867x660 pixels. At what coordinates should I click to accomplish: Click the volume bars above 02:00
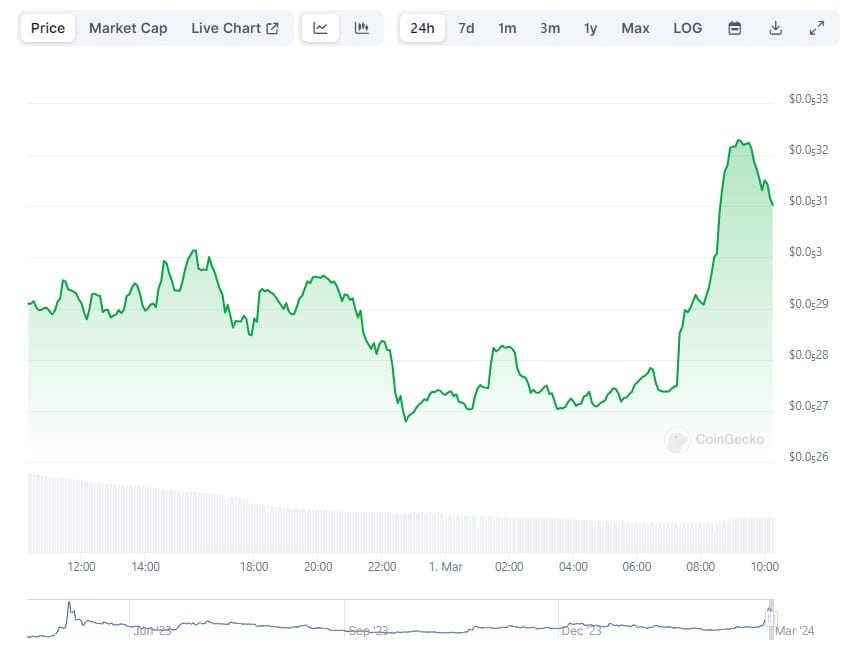click(x=509, y=534)
